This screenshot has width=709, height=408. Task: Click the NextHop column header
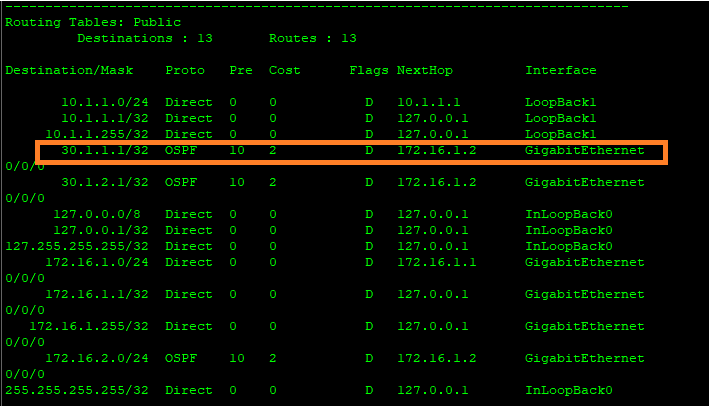click(x=425, y=71)
